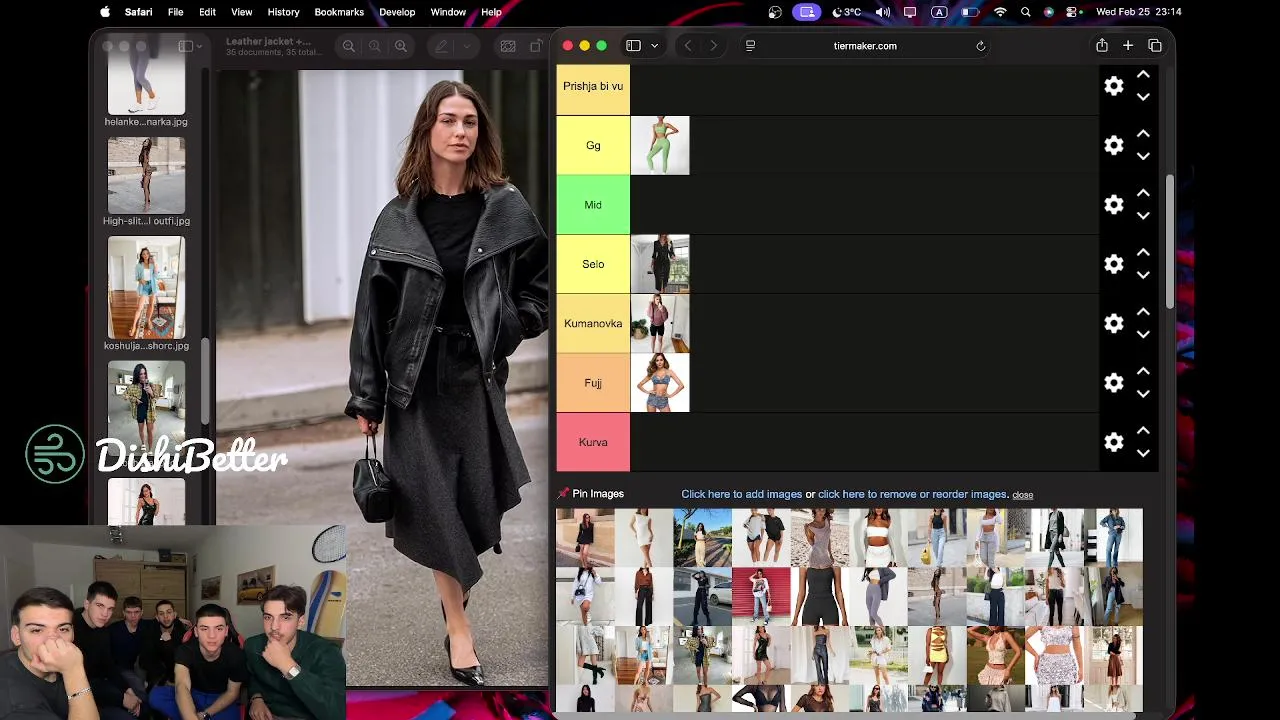Click 'click here to remove or reorder images'
1280x720 pixels.
tap(912, 494)
